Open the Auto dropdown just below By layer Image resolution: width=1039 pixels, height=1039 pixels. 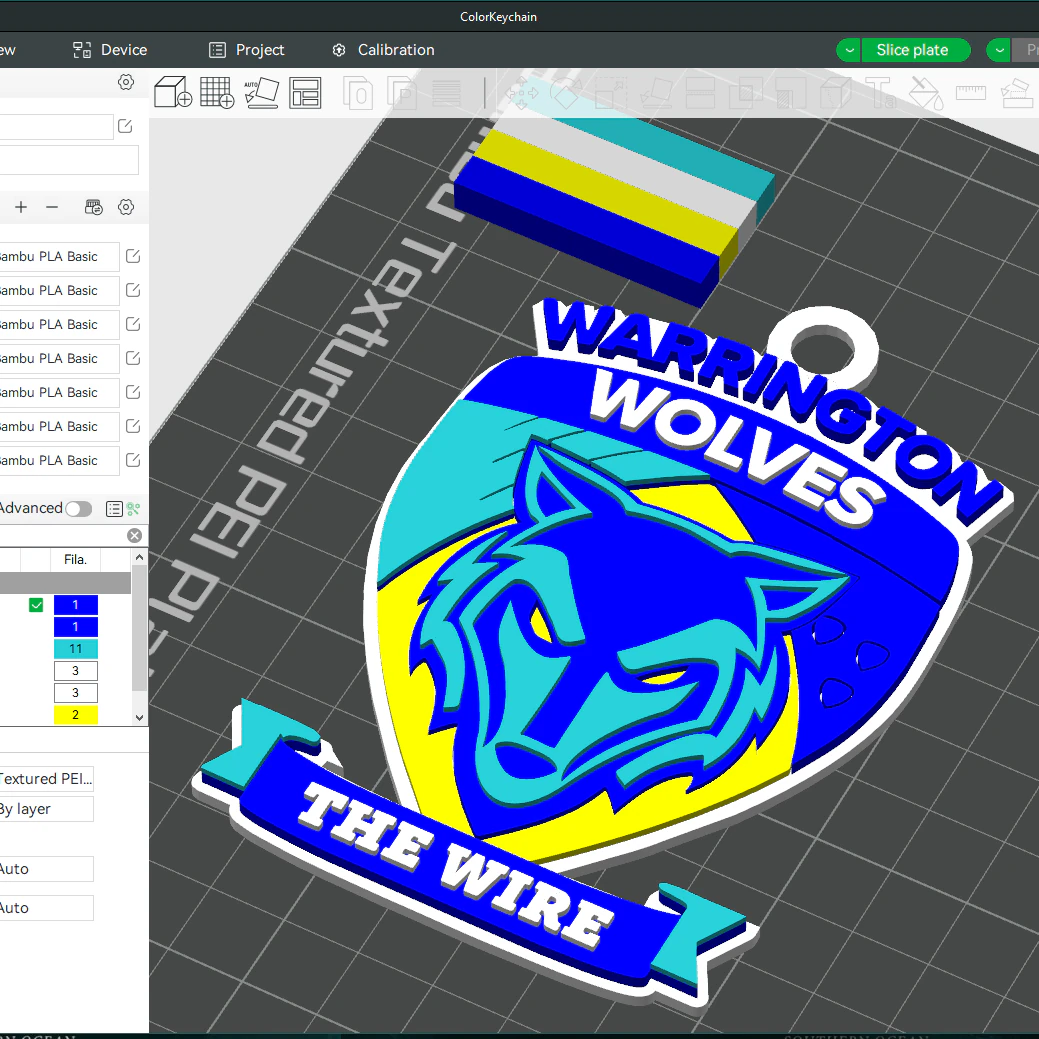point(46,869)
